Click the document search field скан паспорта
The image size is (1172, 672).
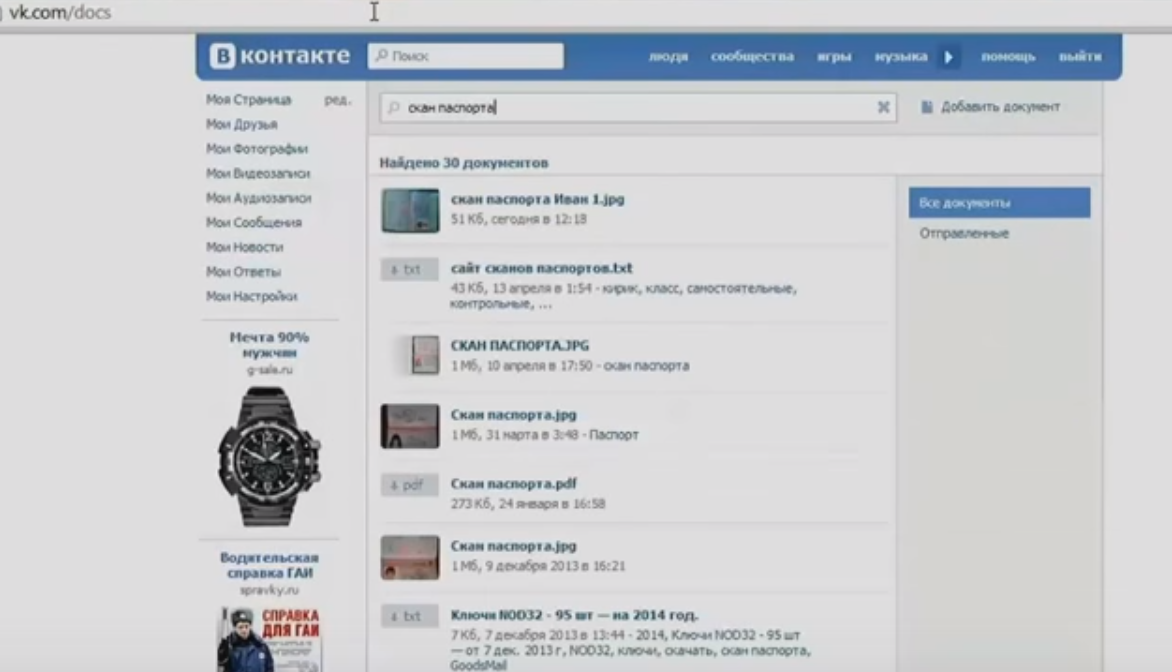click(x=638, y=108)
